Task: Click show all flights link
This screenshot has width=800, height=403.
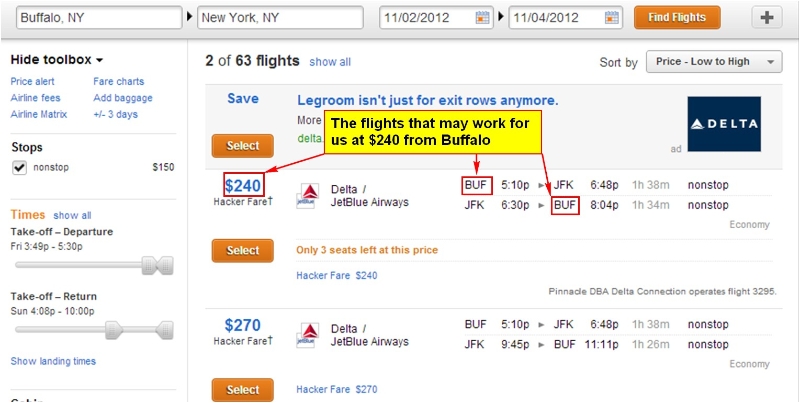Action: point(330,62)
